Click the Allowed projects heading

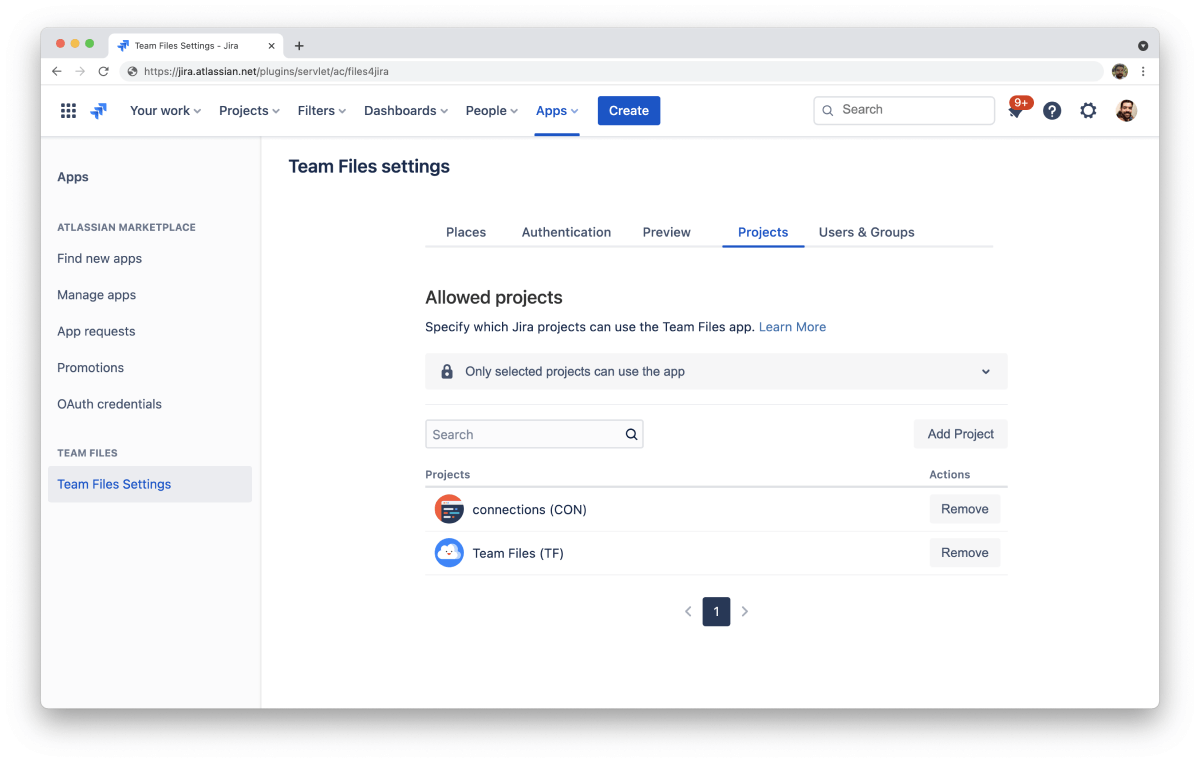494,297
